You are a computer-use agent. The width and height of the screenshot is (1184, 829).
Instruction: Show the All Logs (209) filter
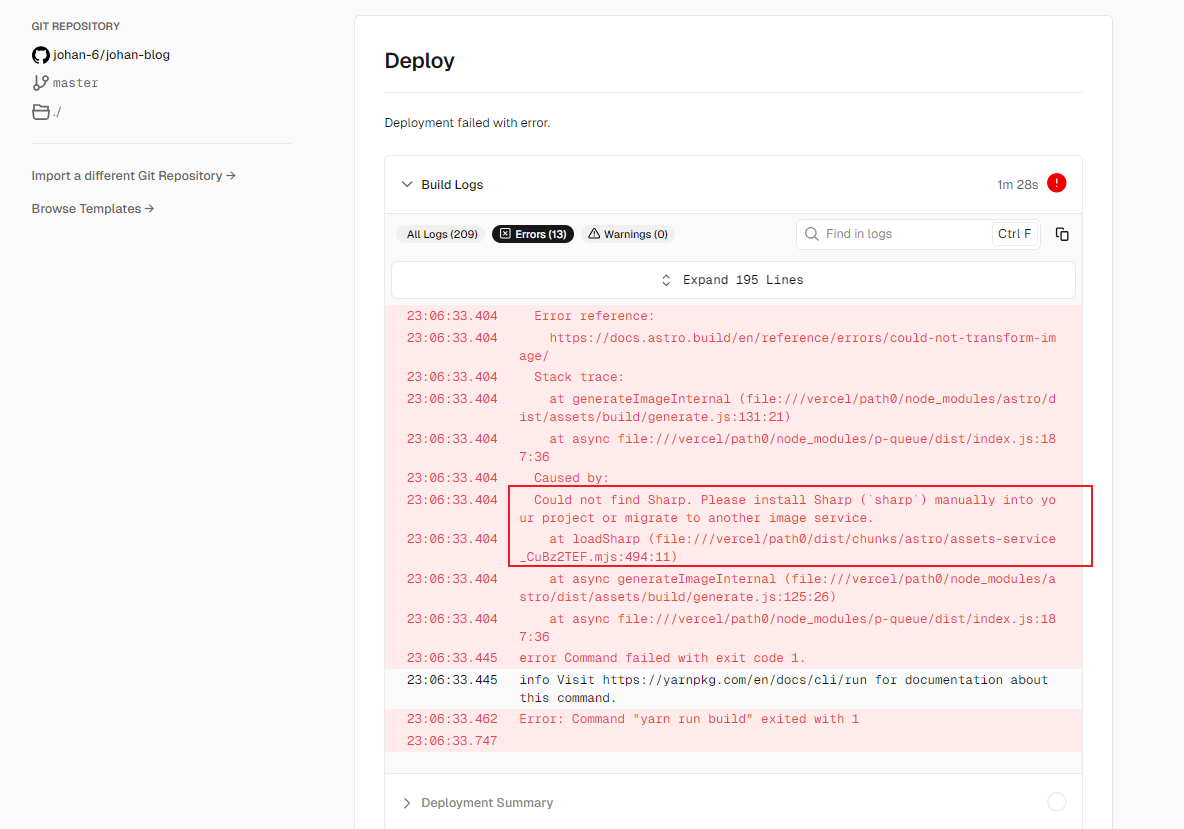pyautogui.click(x=442, y=234)
